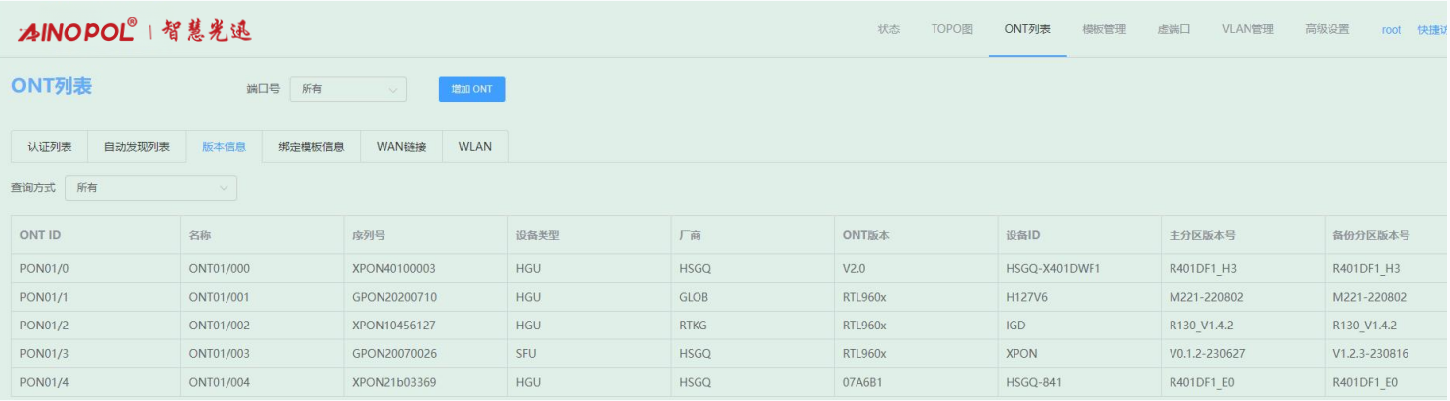Click serial number XPON21b03369 cell
The image size is (1450, 401).
point(394,383)
